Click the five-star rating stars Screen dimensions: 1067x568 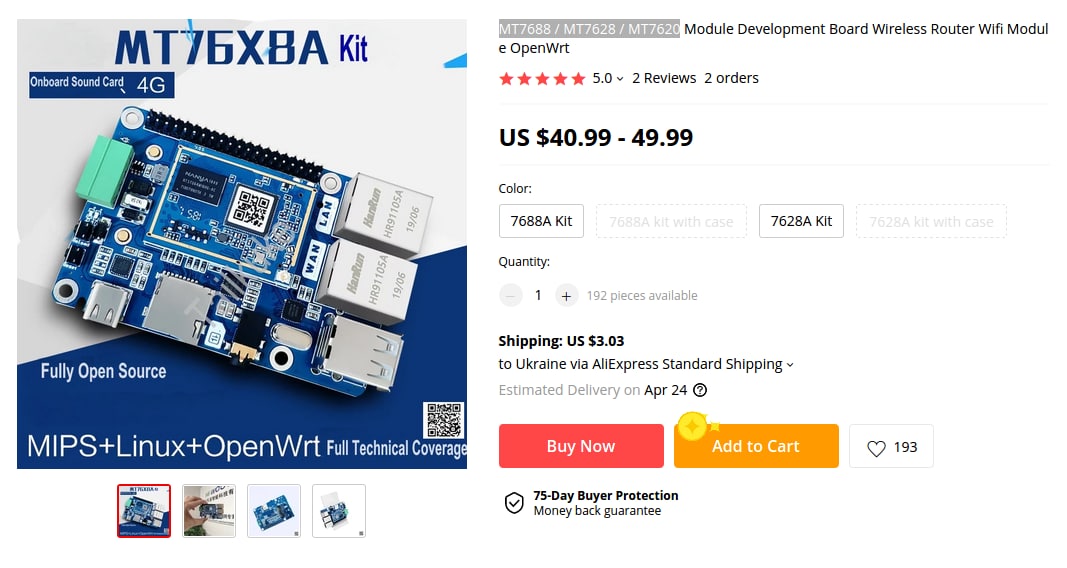[542, 79]
